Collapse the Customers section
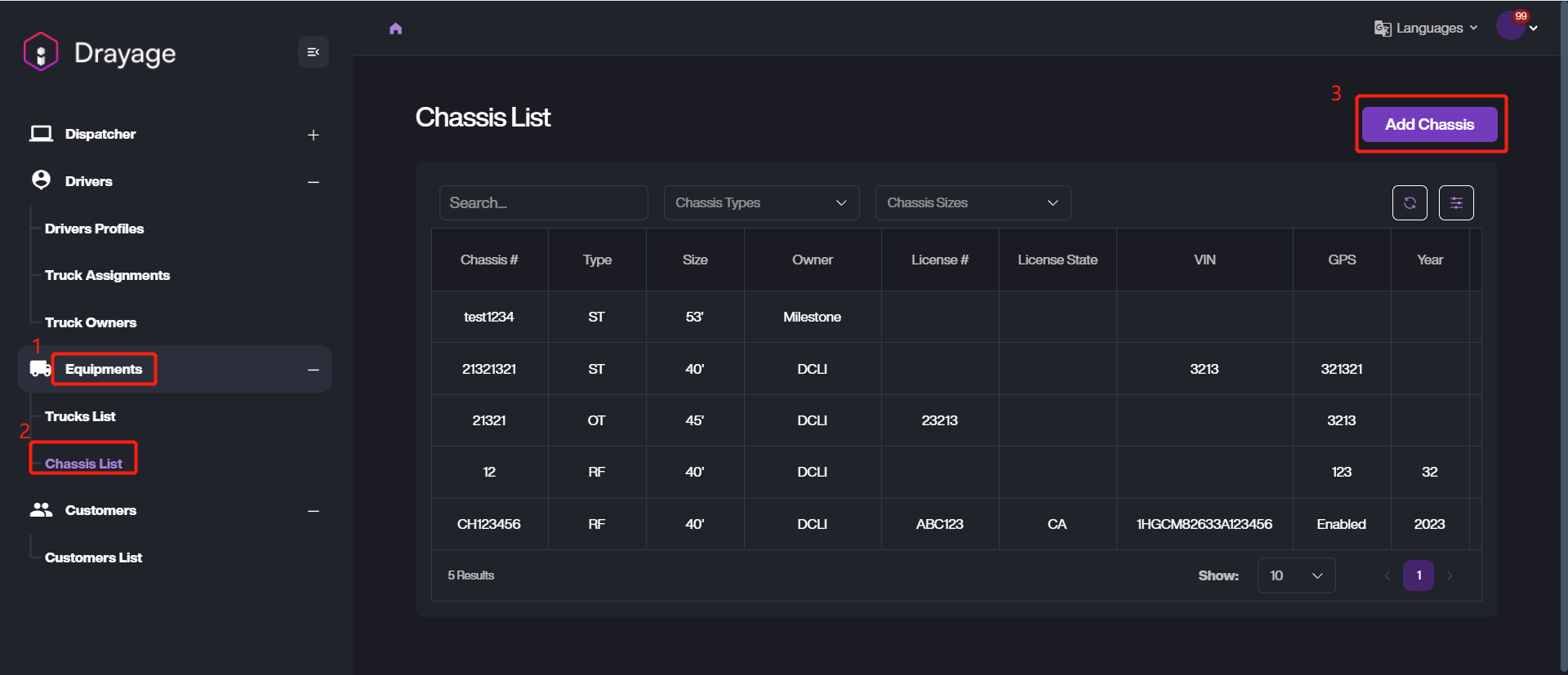This screenshot has width=1568, height=675. [x=313, y=511]
